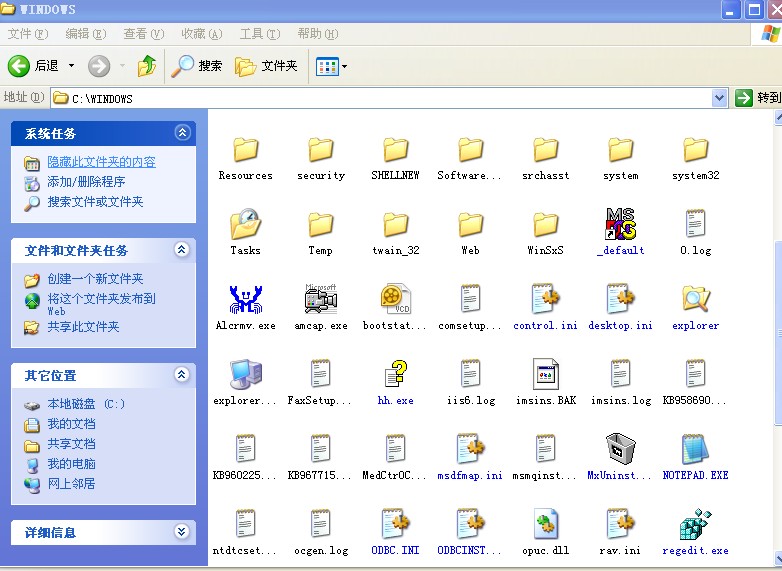Screen dimensions: 782x571
Task: Open the Search (搜索) toolbar button
Action: click(197, 66)
